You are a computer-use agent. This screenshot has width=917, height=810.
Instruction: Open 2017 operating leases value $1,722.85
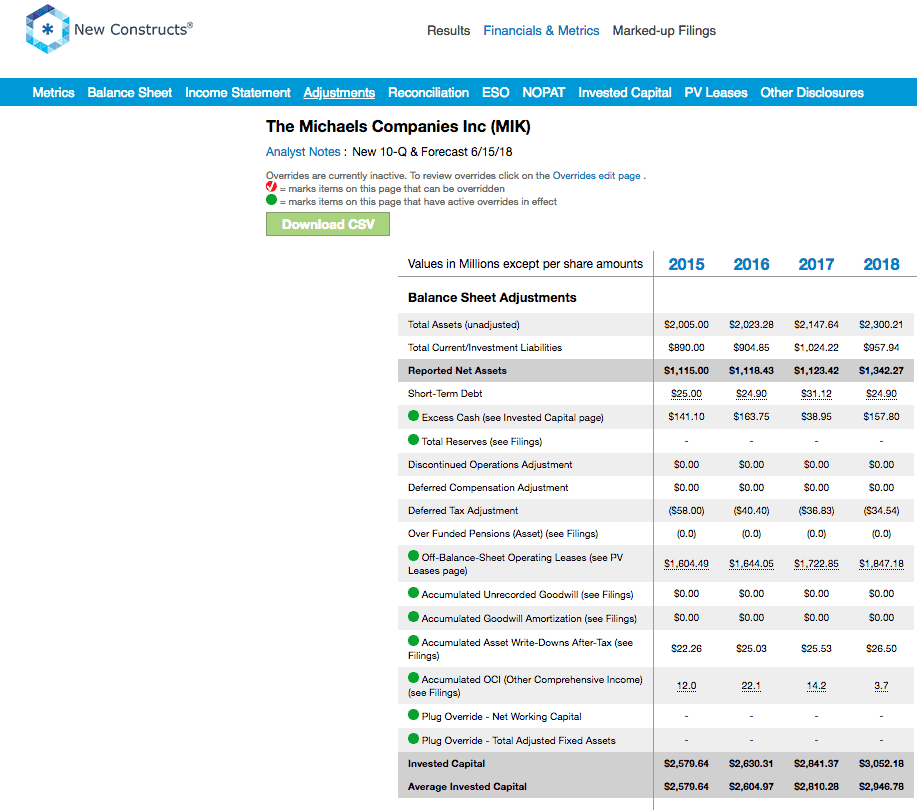[x=816, y=564]
